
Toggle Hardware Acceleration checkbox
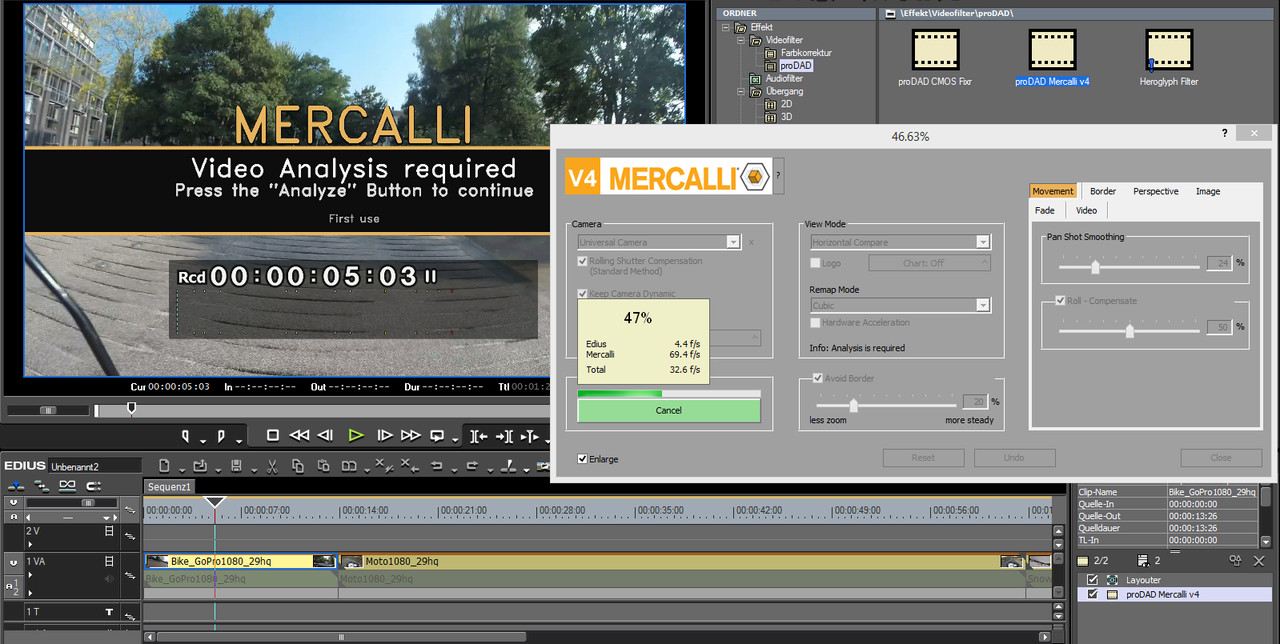coord(815,323)
